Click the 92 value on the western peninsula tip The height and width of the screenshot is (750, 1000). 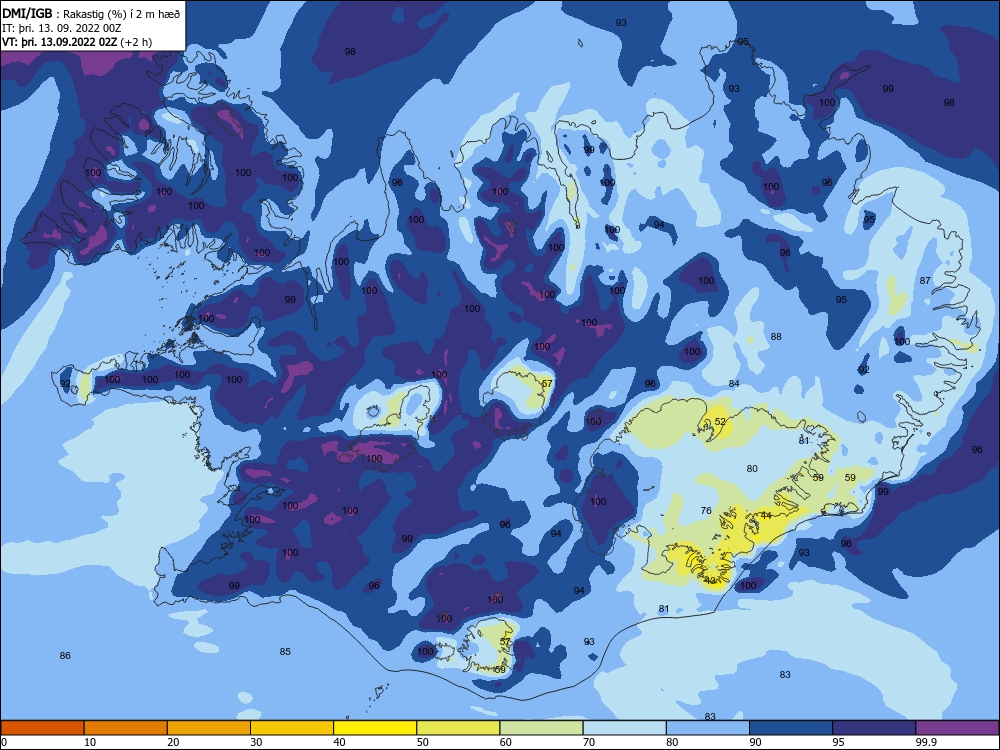(66, 383)
